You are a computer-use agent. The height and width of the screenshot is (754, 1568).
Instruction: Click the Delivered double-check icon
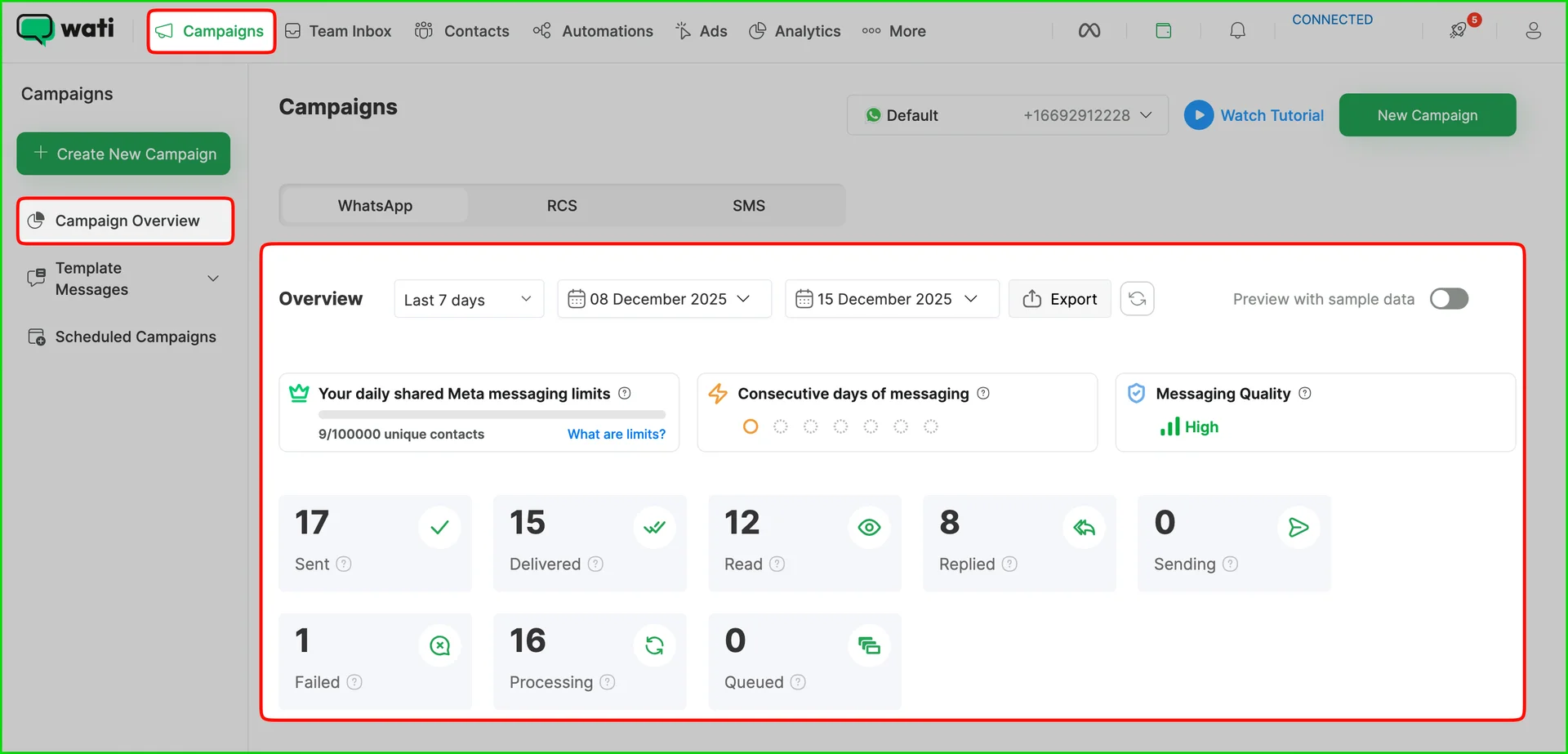(x=654, y=527)
